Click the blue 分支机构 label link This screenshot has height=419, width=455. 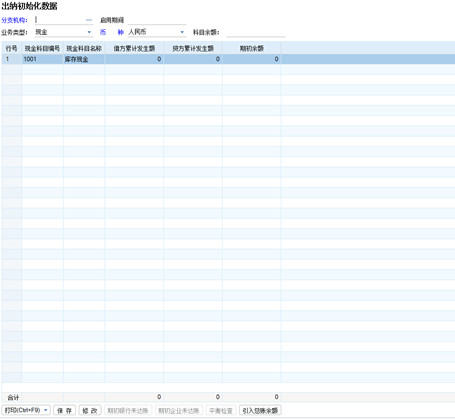pyautogui.click(x=14, y=20)
